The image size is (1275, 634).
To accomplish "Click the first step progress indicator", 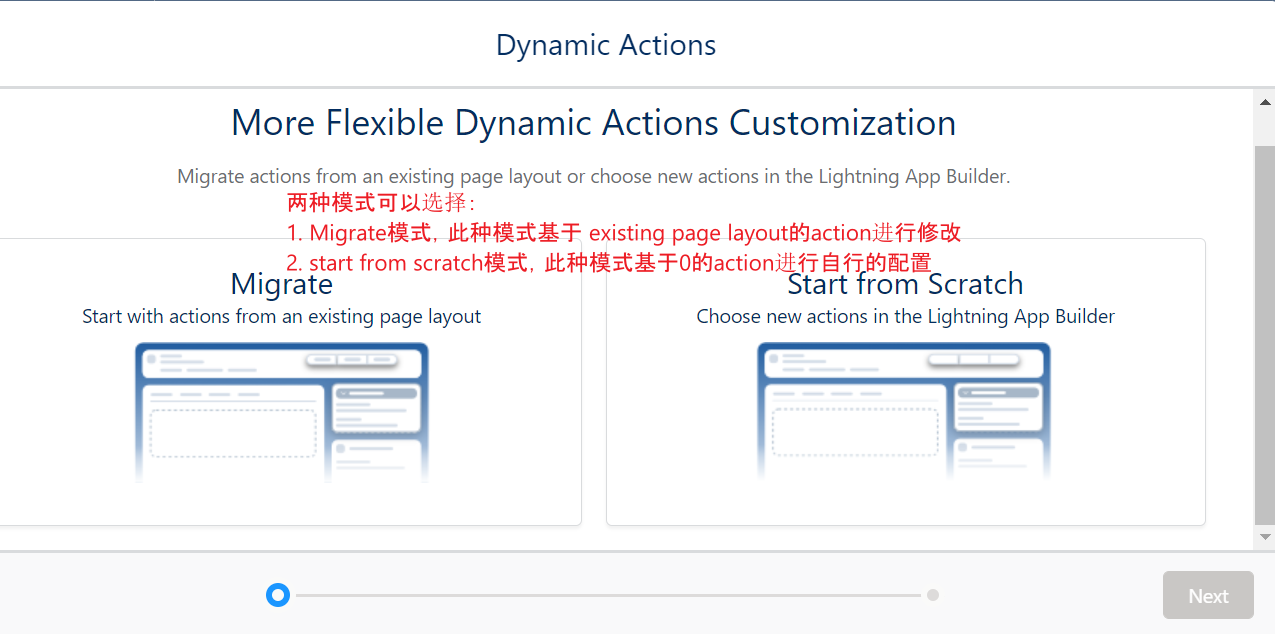I will (x=278, y=595).
